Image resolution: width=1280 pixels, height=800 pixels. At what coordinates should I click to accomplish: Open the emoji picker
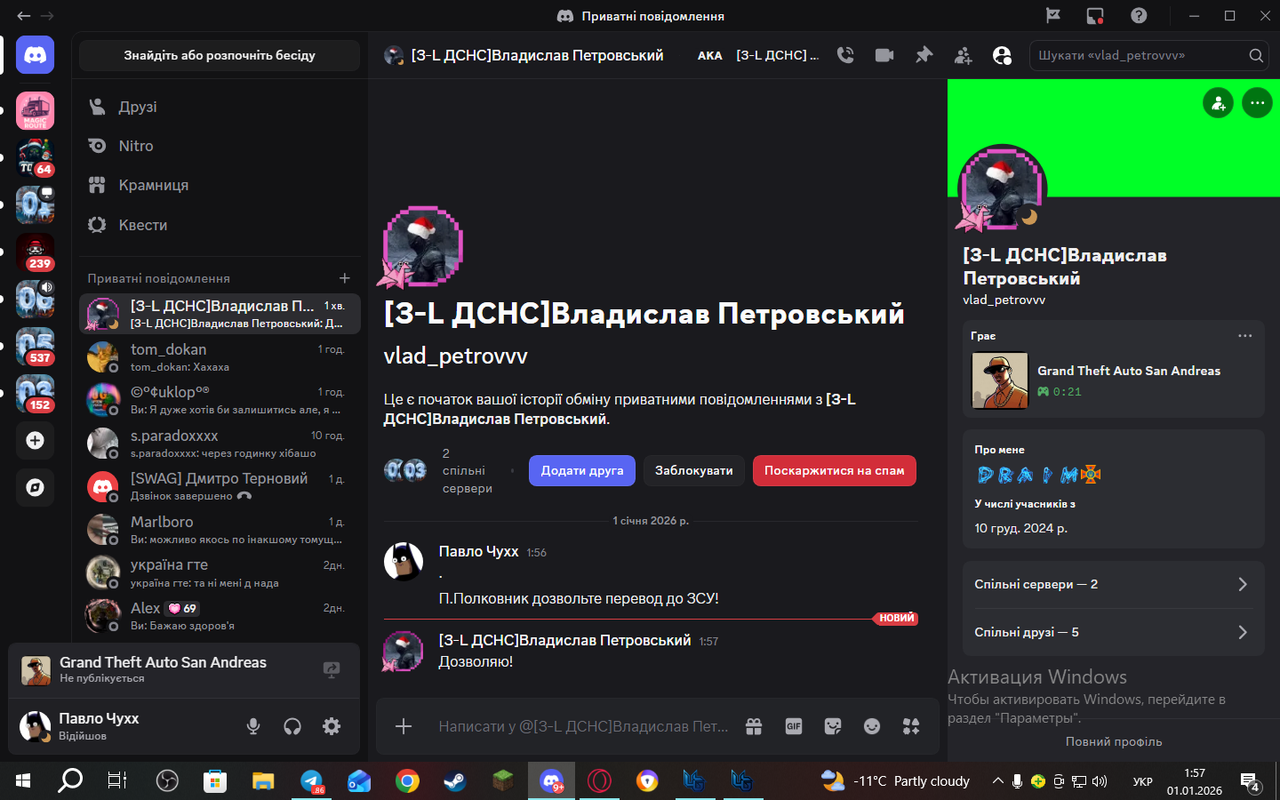tap(871, 726)
